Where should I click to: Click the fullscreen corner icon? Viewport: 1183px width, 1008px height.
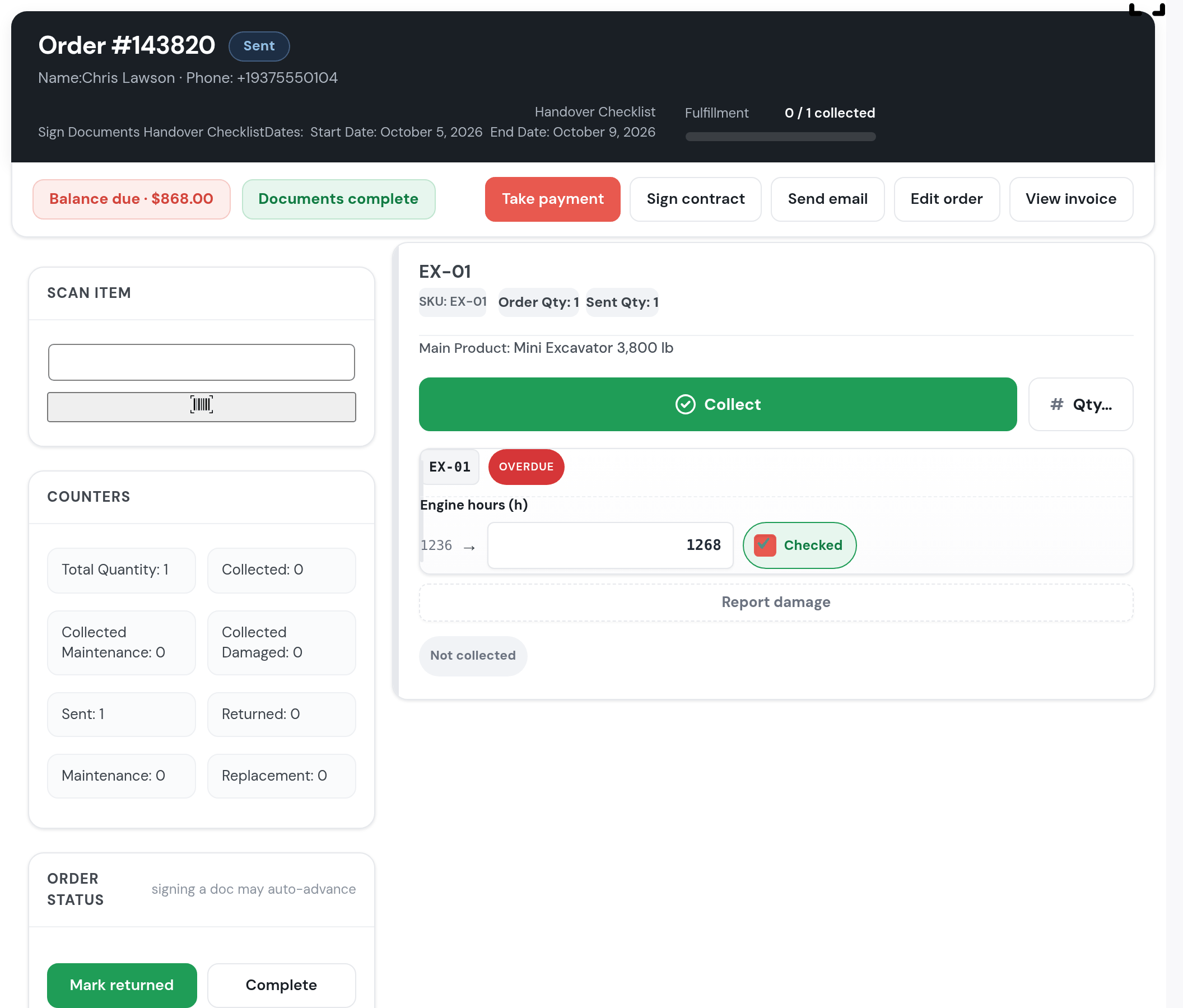click(1147, 9)
